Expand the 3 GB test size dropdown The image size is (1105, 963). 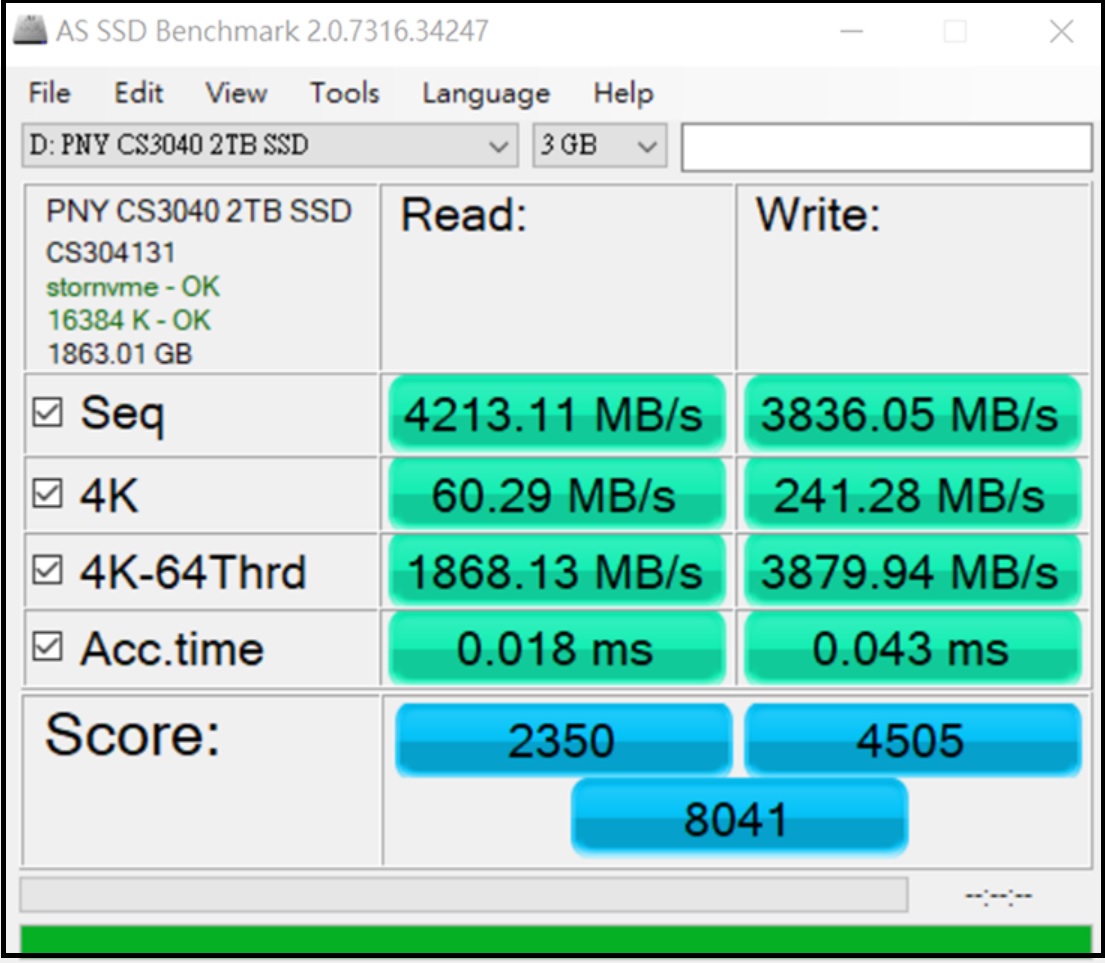tap(600, 145)
